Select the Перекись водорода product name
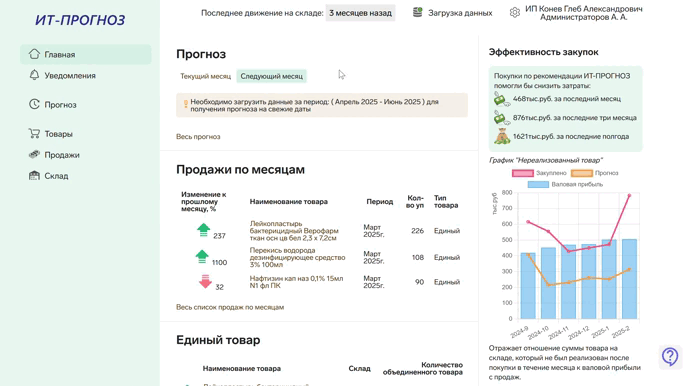The image size is (696, 386). (297, 257)
